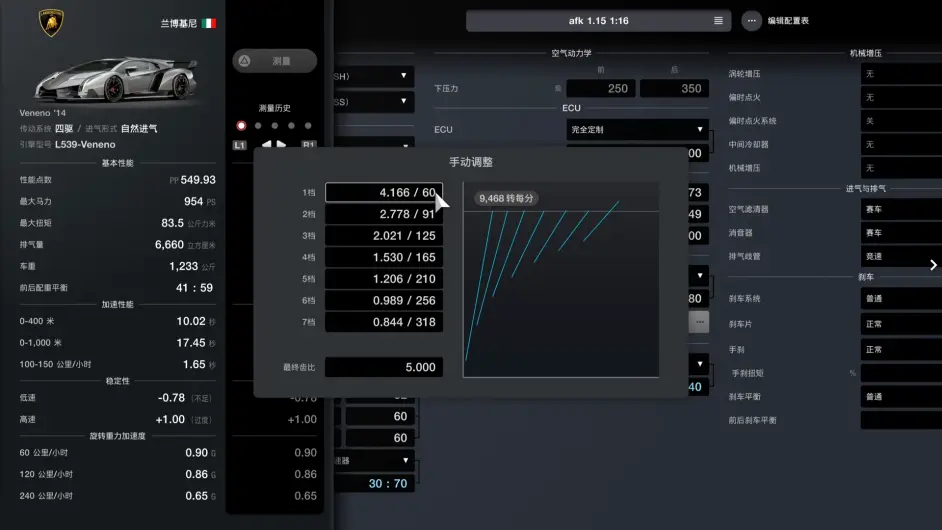Open the 中间冷却器 setting box
Screen dimensions: 942x530
click(901, 144)
